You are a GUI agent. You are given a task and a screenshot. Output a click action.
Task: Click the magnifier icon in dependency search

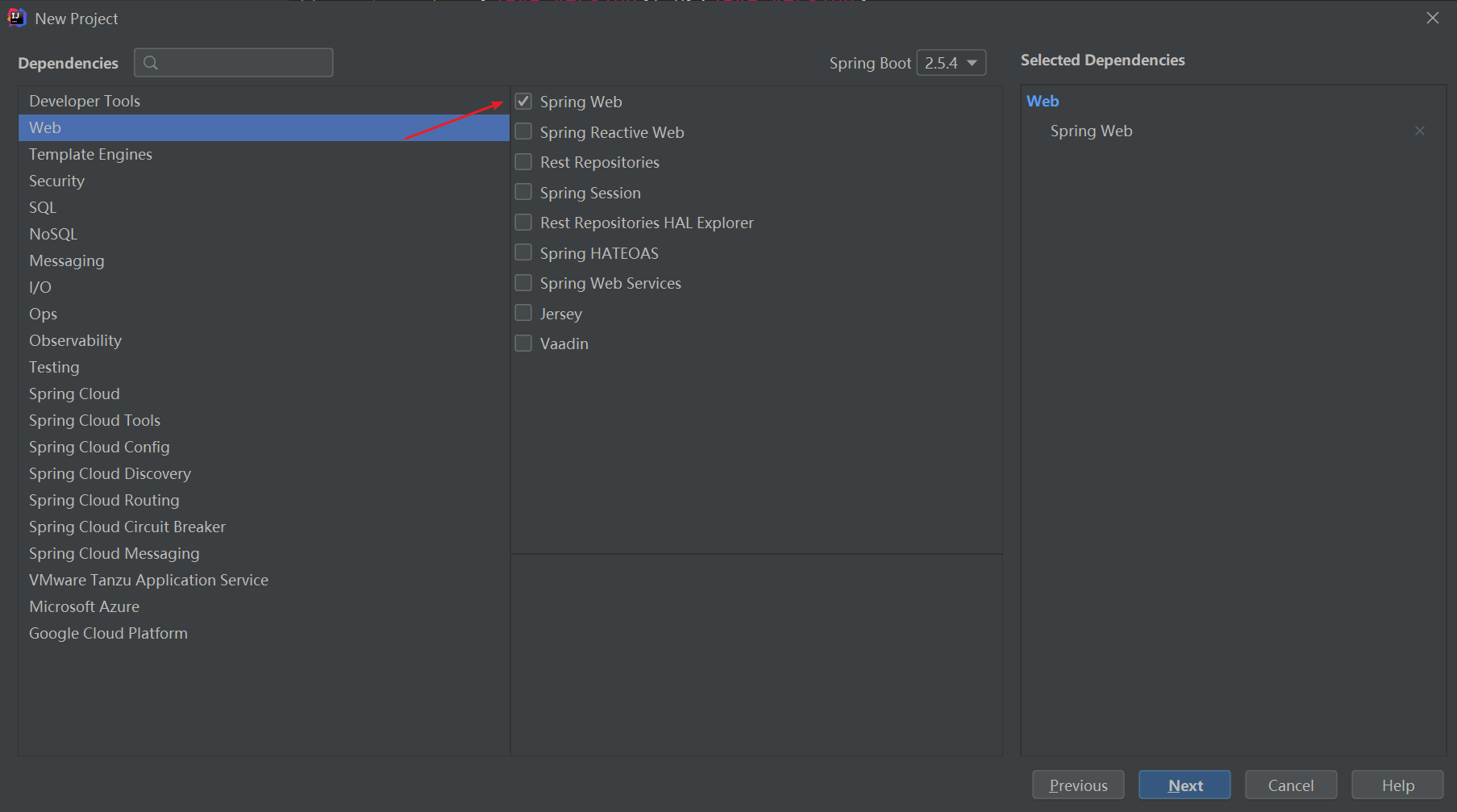pyautogui.click(x=150, y=63)
